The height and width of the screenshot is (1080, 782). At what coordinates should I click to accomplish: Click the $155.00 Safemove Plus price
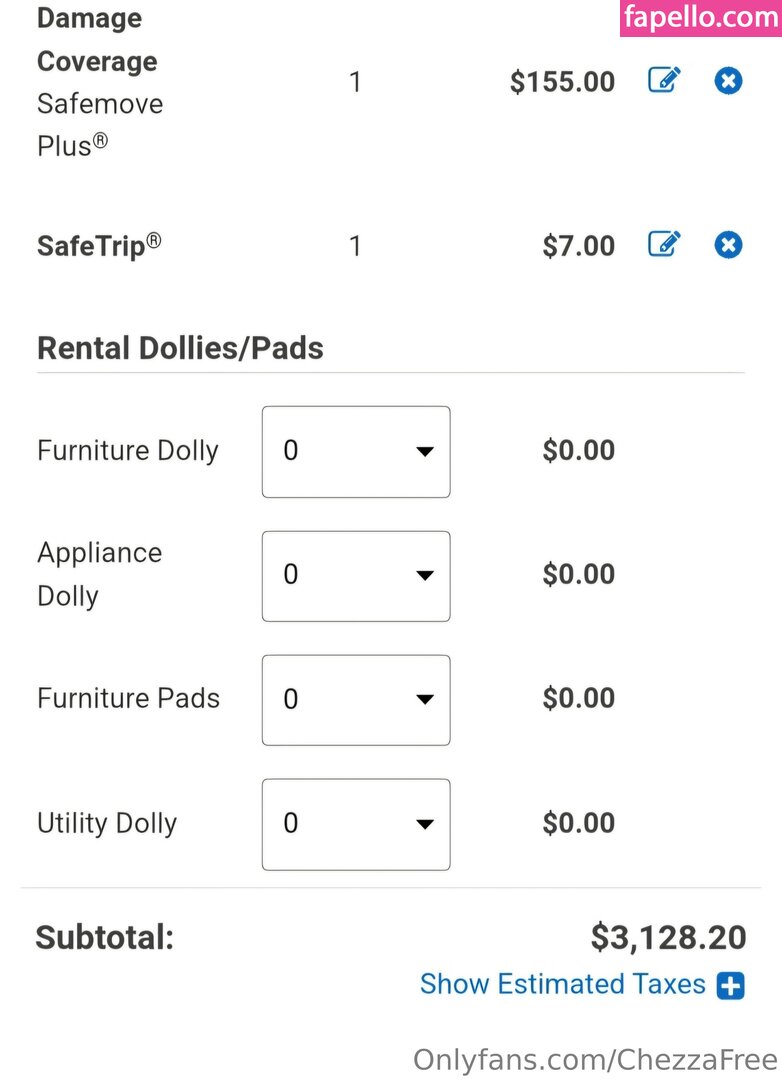[562, 82]
